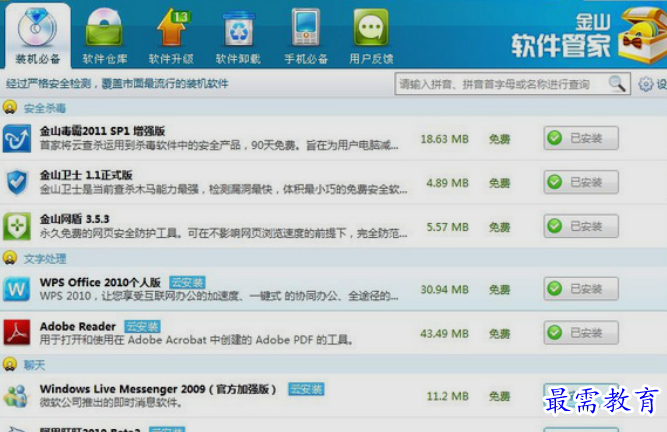Click the Adobe Reader icon
The image size is (667, 432).
[x=17, y=333]
